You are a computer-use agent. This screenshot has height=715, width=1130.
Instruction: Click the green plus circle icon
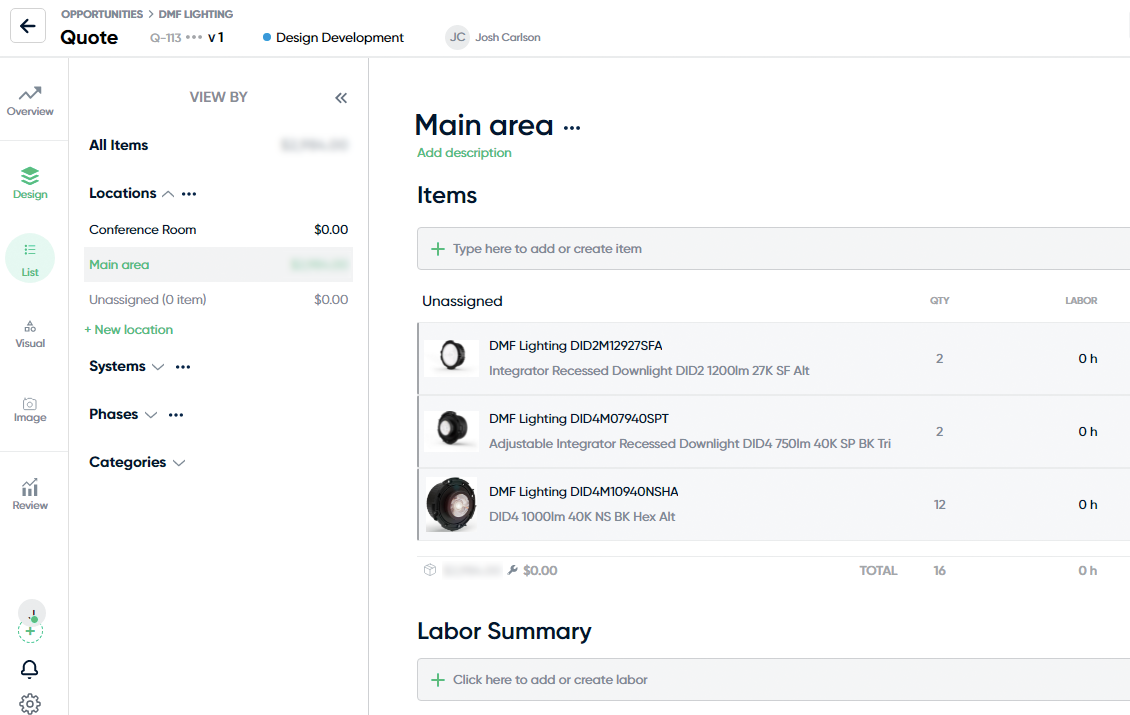point(30,631)
